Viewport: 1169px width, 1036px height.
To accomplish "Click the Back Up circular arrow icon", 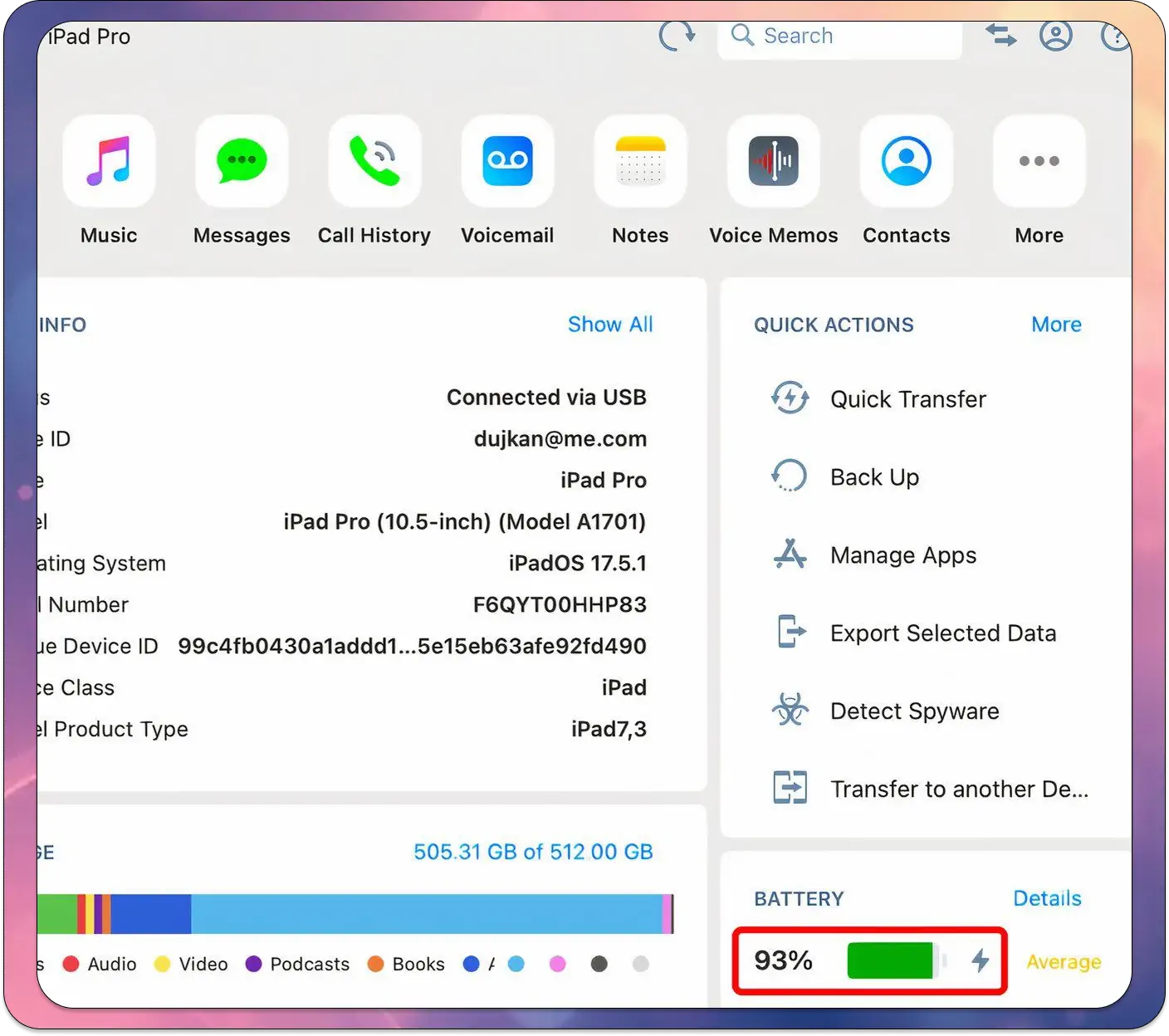I will point(790,476).
